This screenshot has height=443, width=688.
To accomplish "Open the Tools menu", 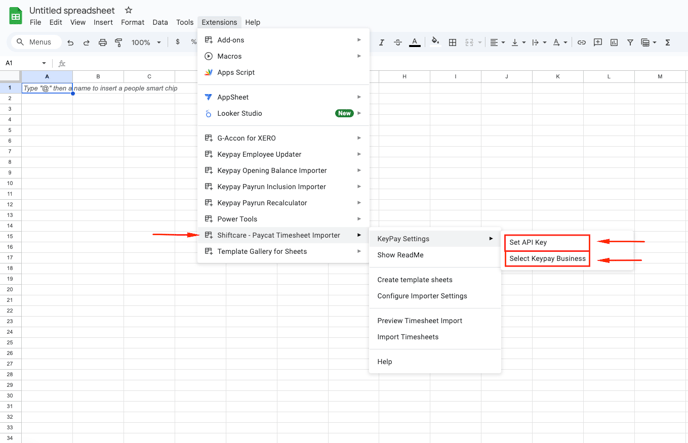I will click(185, 22).
